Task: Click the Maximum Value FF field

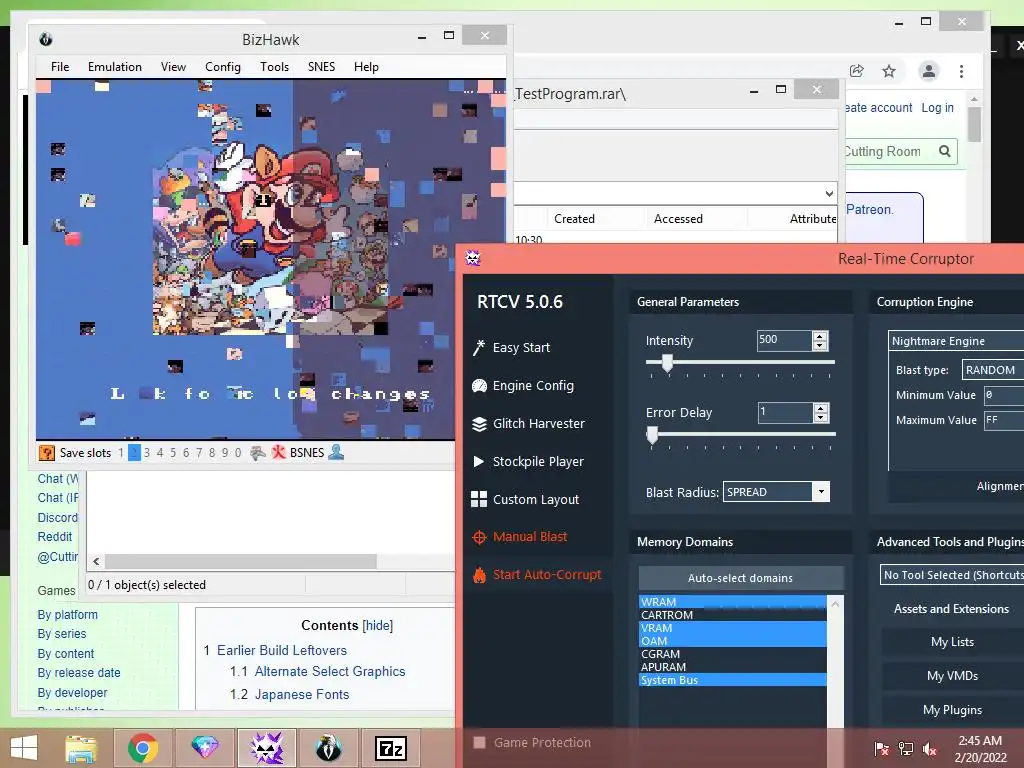Action: (1004, 421)
